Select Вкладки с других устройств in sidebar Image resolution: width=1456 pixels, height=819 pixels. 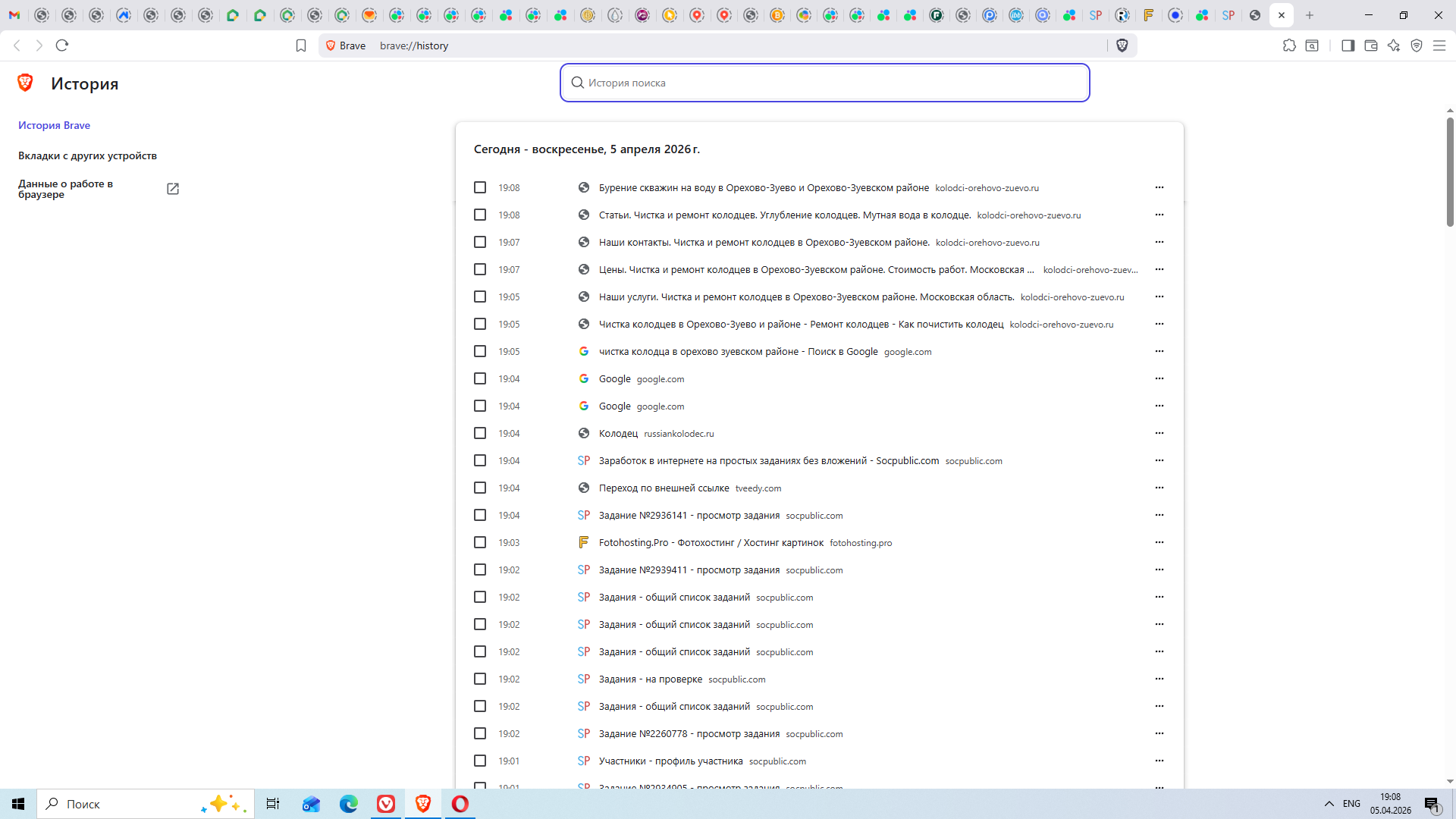pos(87,155)
